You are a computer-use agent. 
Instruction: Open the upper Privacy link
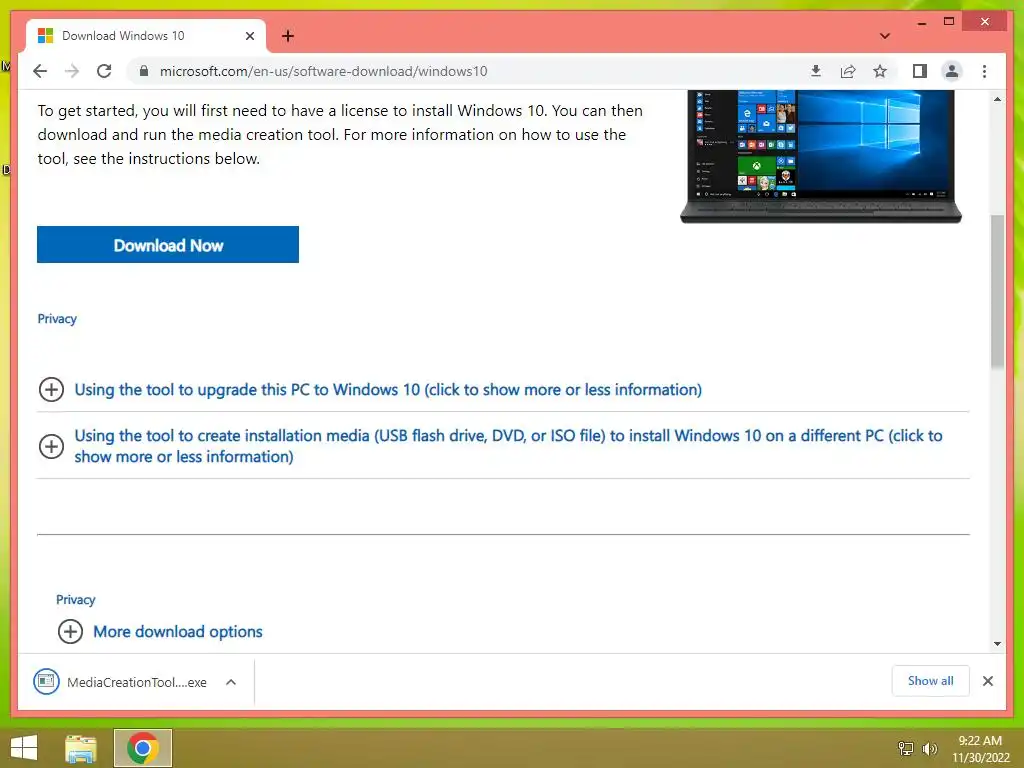pos(57,319)
